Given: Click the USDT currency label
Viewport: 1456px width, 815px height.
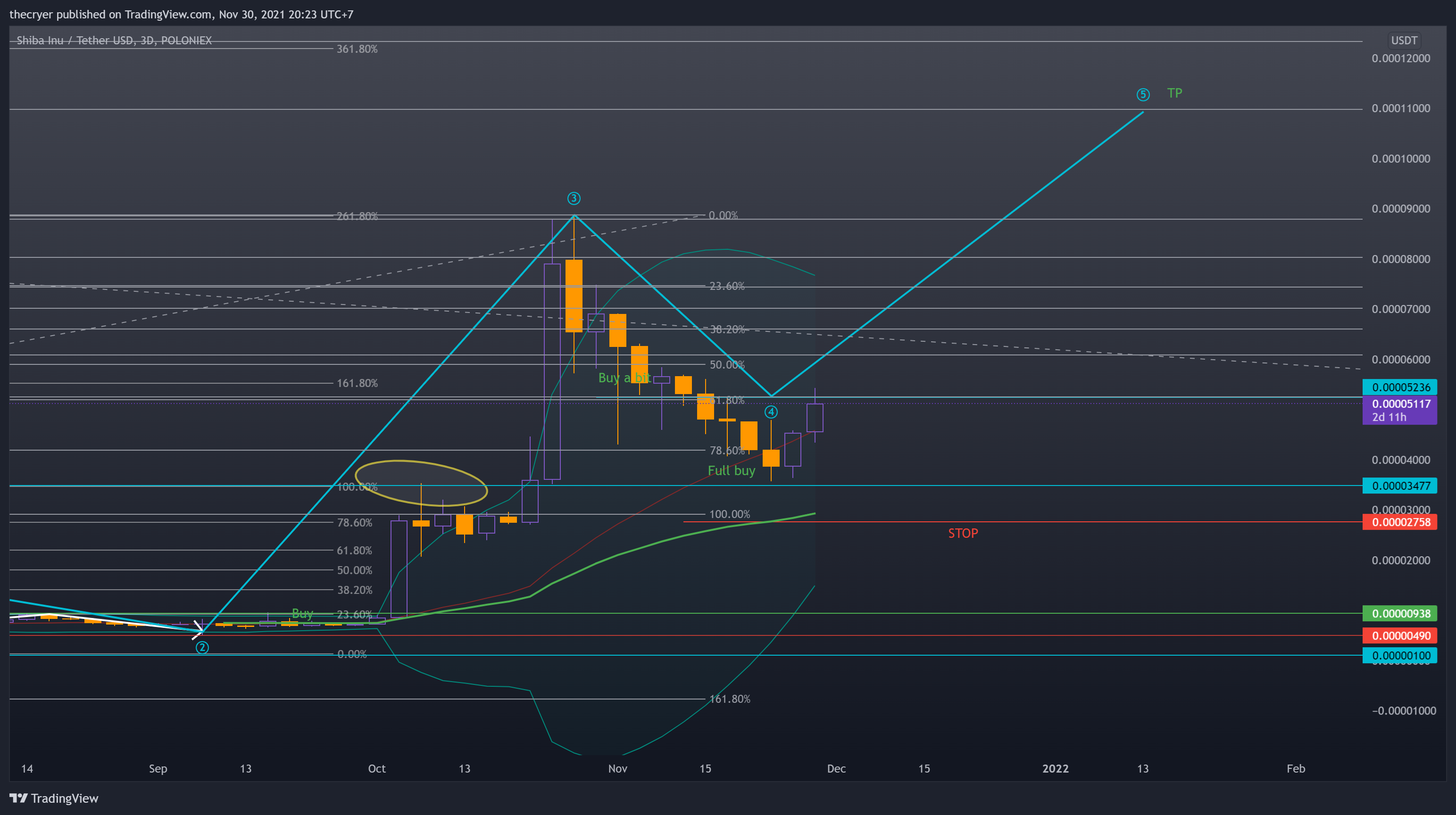Looking at the screenshot, I should (1404, 40).
